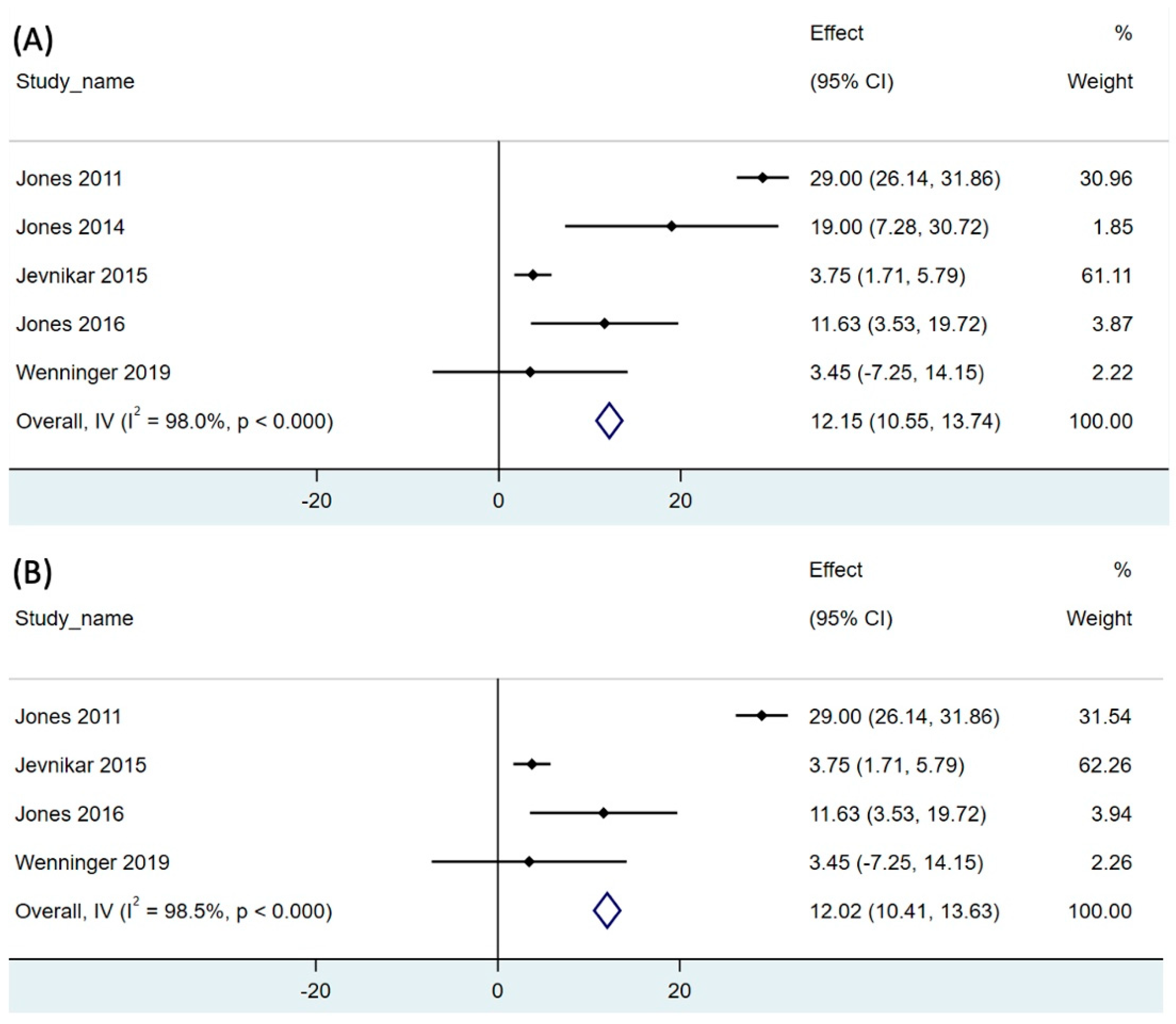Click Jones 2016 point marker in panel A
Screen dimensions: 1176x1024
click(x=605, y=324)
